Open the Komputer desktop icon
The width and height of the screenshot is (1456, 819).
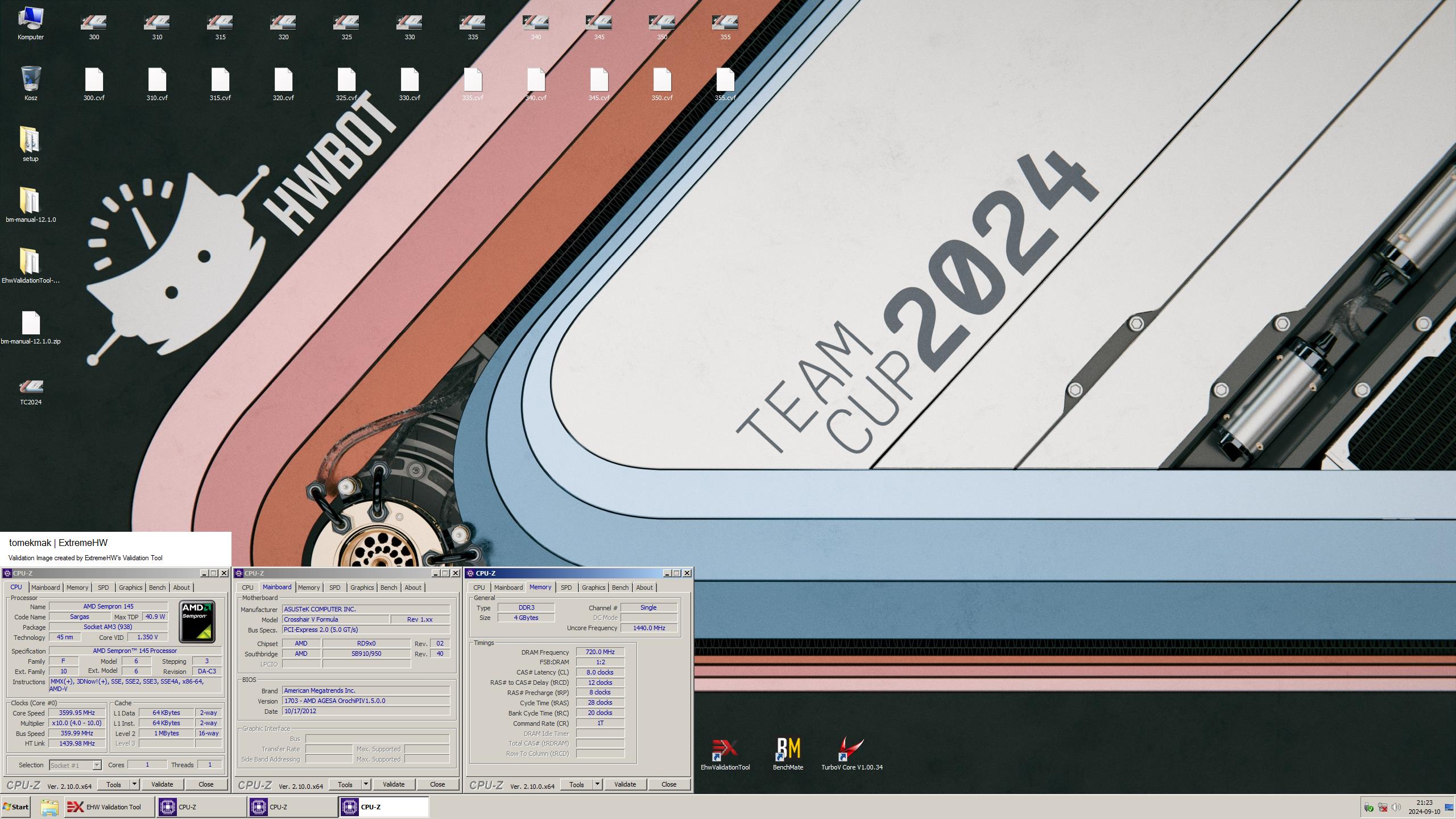pyautogui.click(x=31, y=23)
